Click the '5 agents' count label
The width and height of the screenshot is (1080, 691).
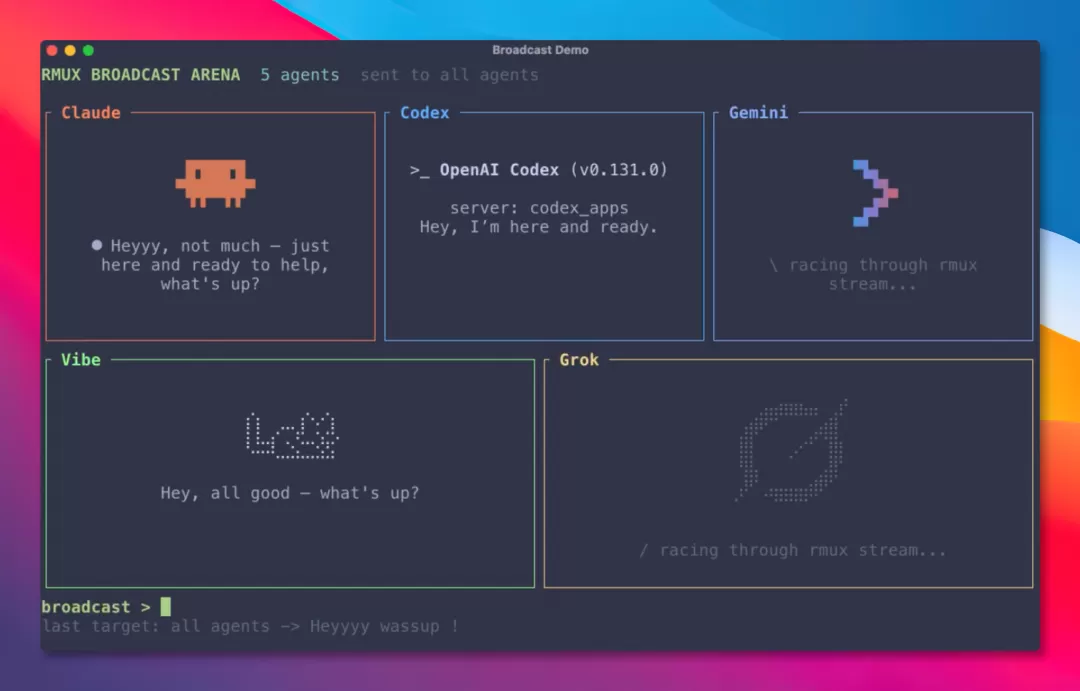point(300,75)
